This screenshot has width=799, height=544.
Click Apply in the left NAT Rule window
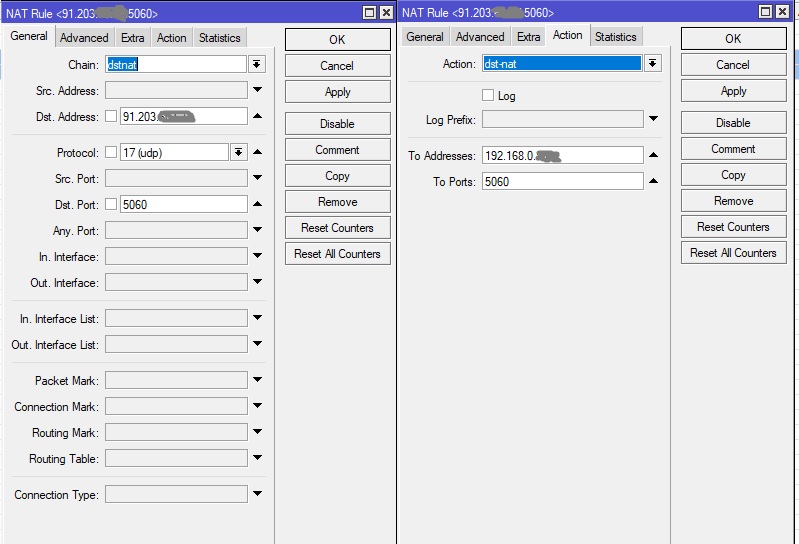pos(337,92)
